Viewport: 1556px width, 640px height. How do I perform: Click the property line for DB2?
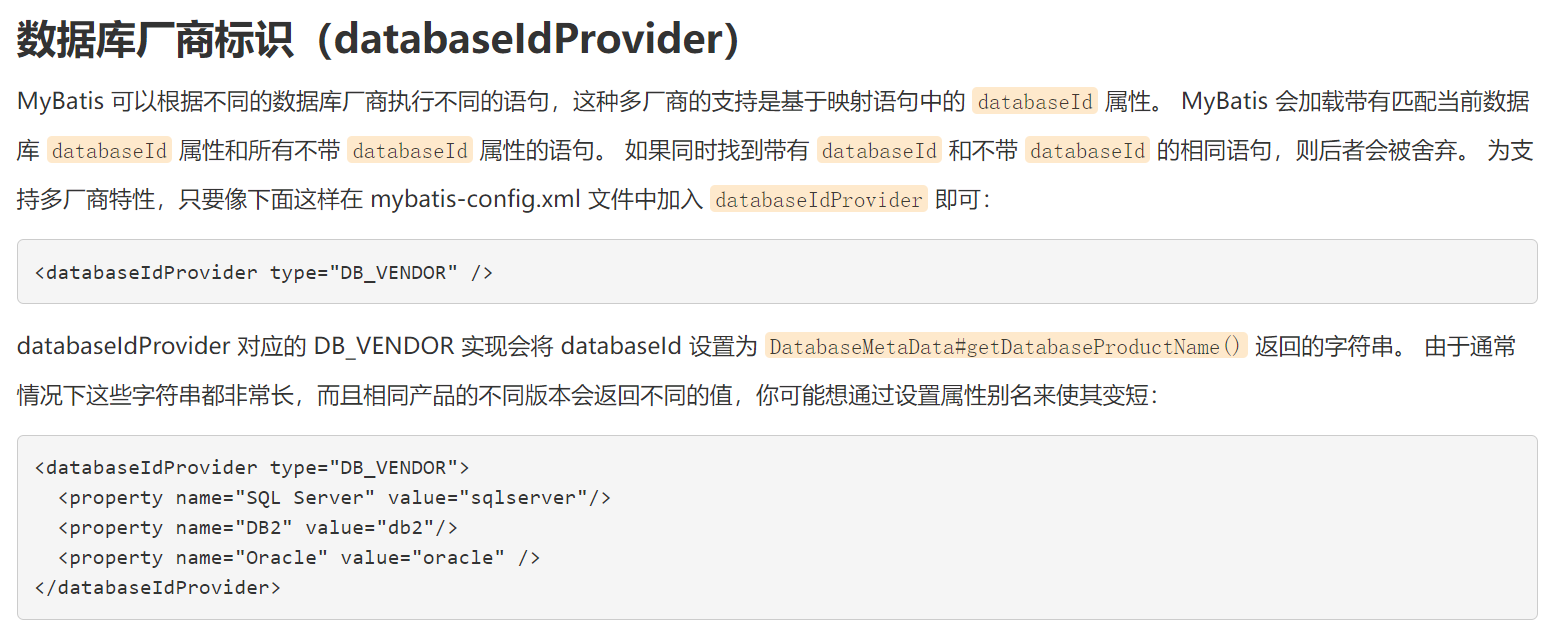click(x=258, y=528)
